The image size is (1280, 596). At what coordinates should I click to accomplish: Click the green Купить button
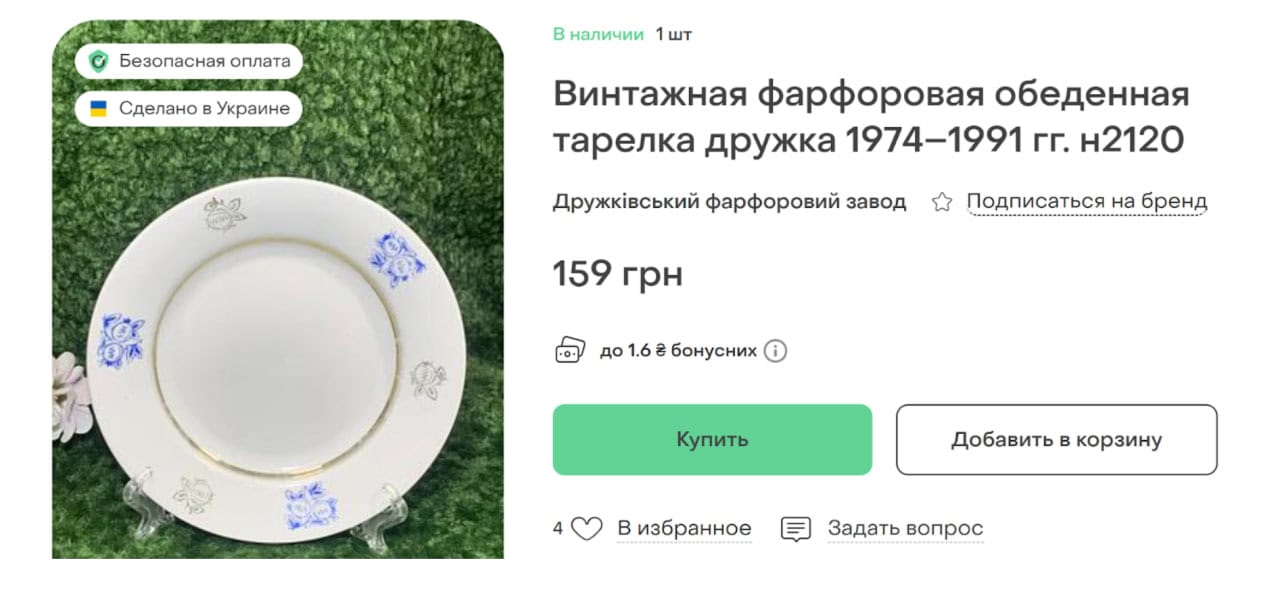(712, 439)
